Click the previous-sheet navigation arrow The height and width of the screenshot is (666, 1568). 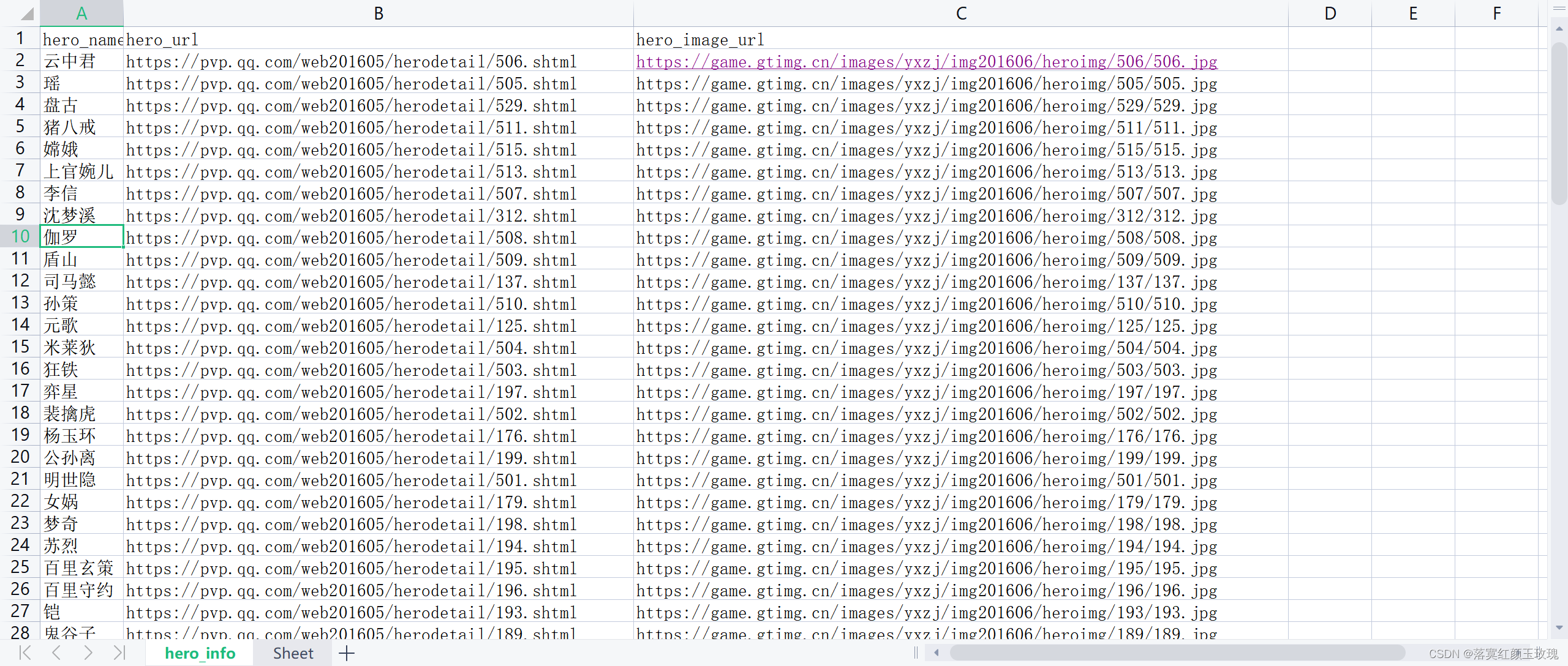pos(56,653)
